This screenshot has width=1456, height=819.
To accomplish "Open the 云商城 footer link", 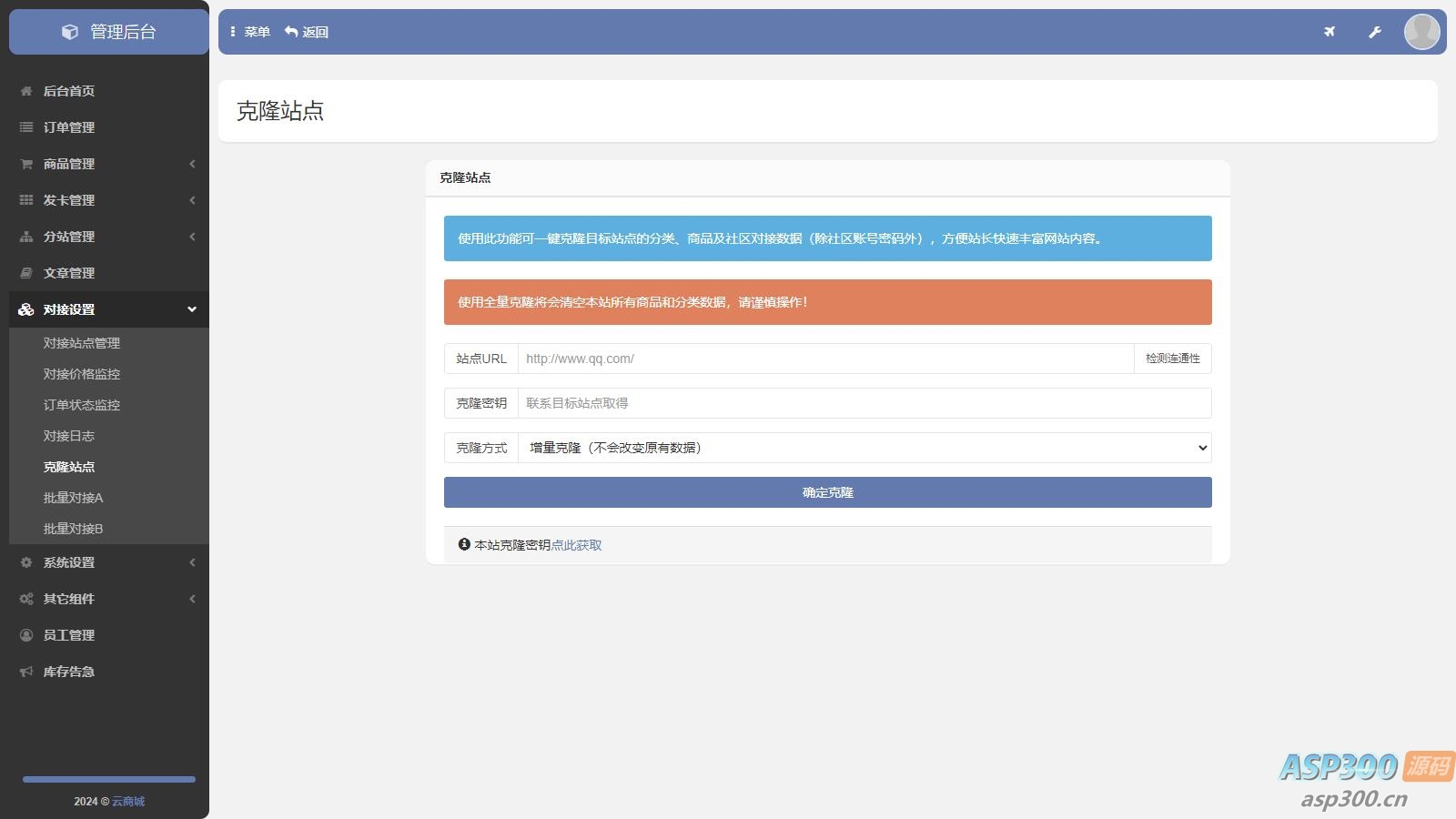I will (128, 802).
